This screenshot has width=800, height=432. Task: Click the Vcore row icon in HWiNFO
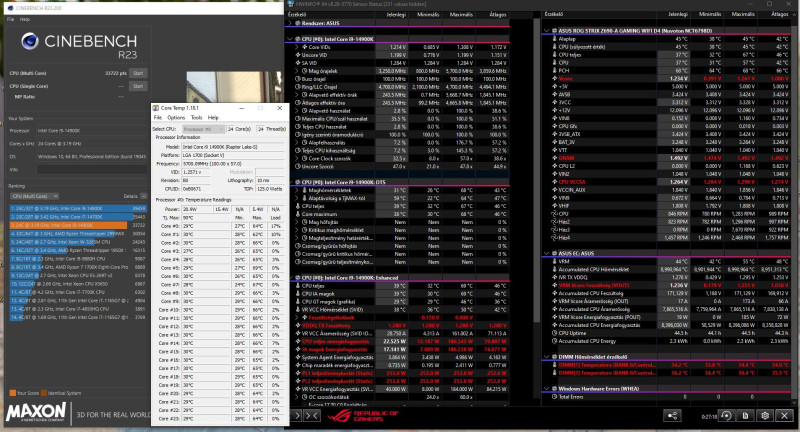click(x=555, y=79)
